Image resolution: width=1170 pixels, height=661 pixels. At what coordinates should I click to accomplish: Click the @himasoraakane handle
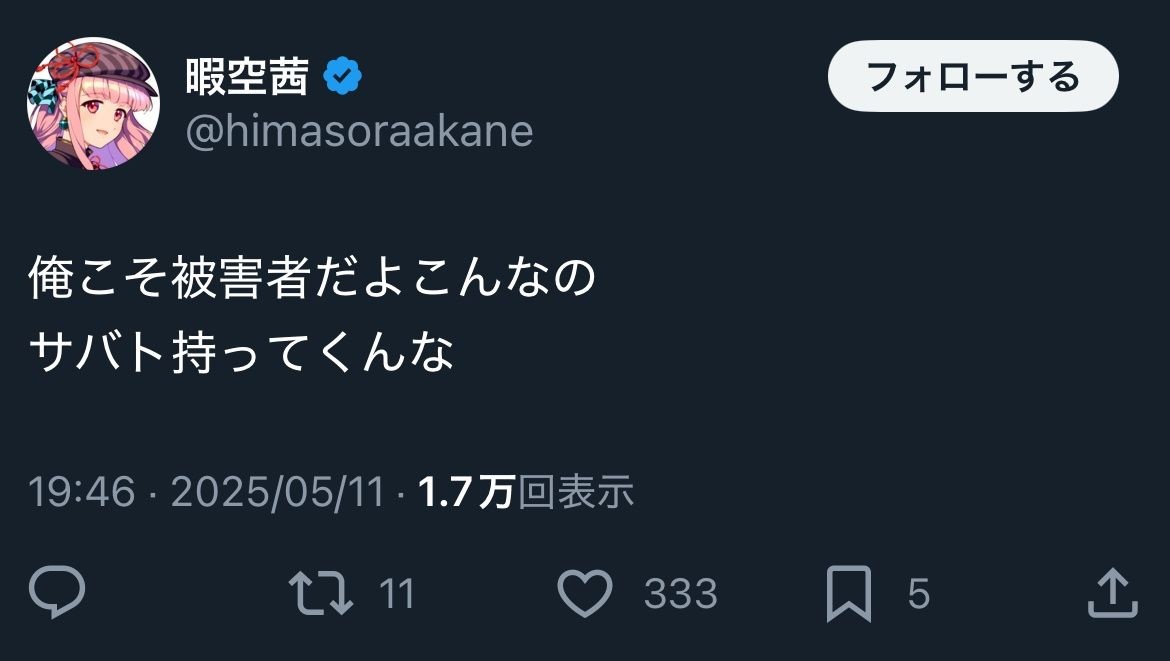click(359, 132)
